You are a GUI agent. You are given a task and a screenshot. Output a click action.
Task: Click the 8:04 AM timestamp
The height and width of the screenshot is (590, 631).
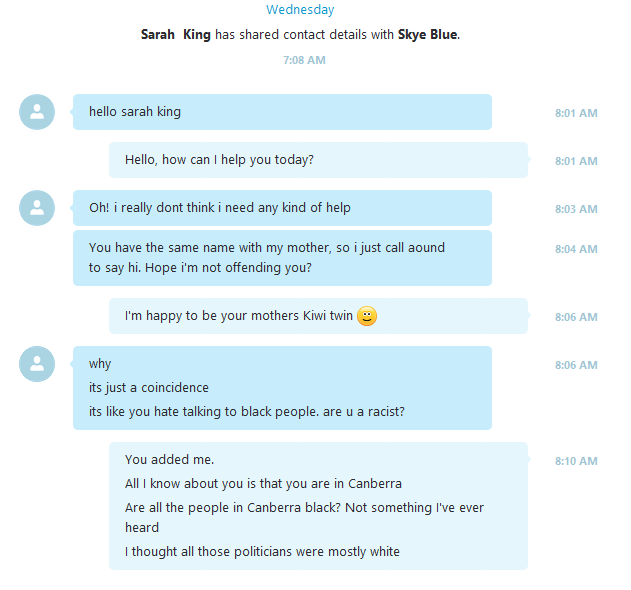tap(576, 249)
